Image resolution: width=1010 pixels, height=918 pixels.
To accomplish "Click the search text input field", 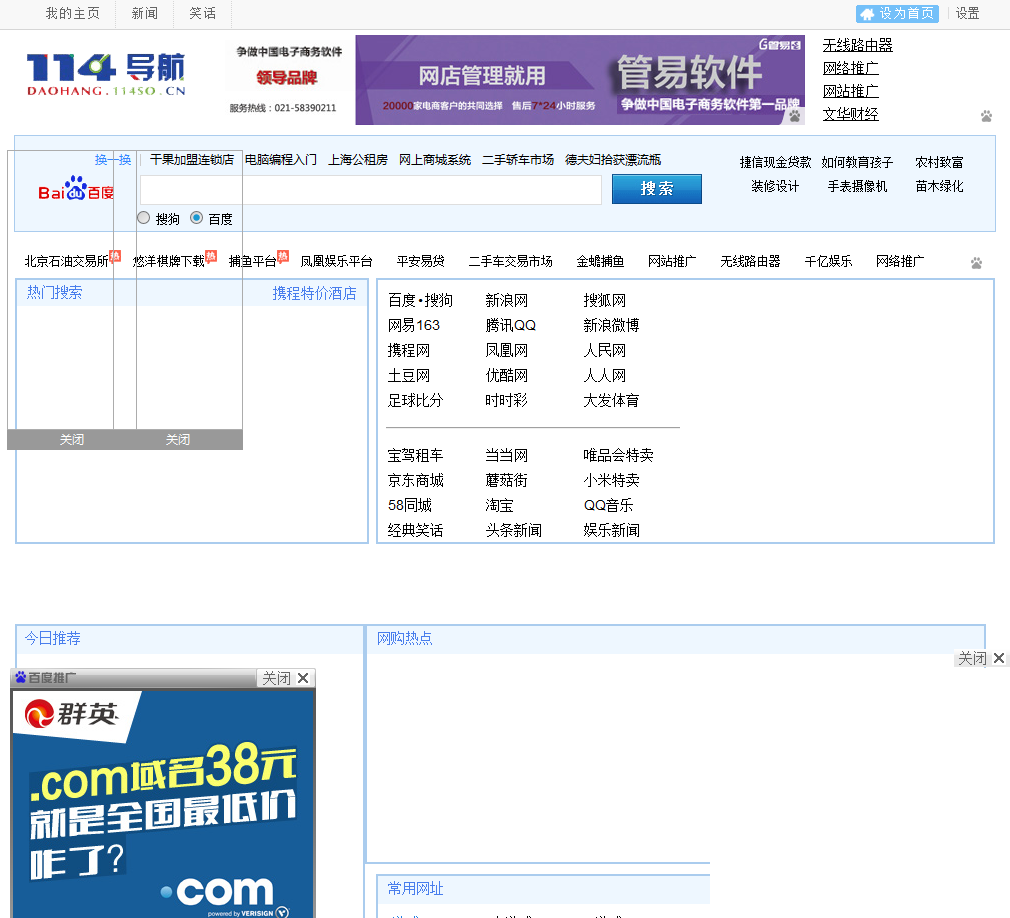I will pyautogui.click(x=370, y=189).
